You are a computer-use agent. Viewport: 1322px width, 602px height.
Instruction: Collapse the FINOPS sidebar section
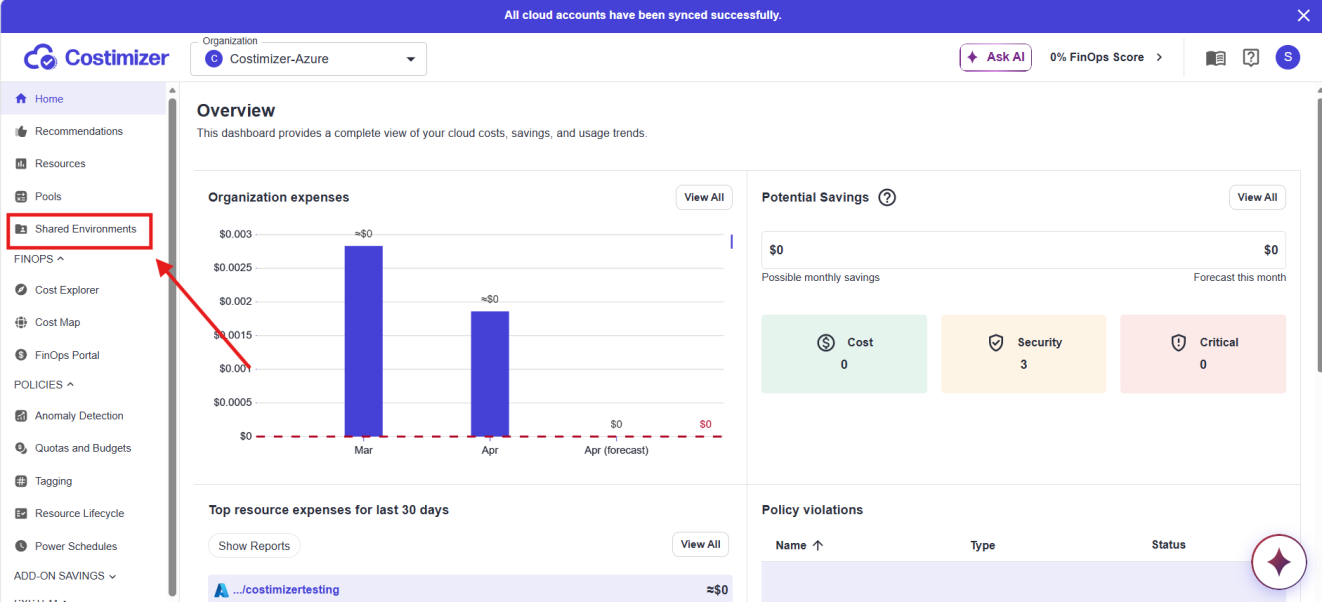[x=39, y=259]
